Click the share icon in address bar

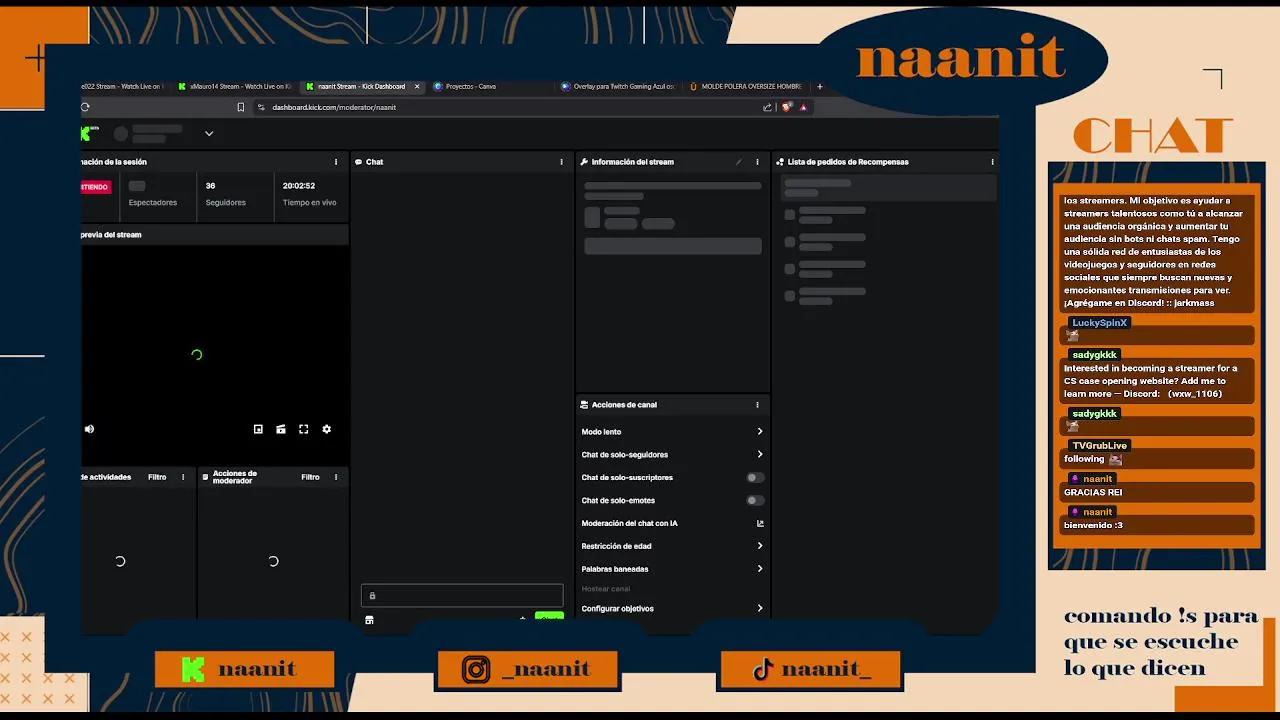point(767,107)
